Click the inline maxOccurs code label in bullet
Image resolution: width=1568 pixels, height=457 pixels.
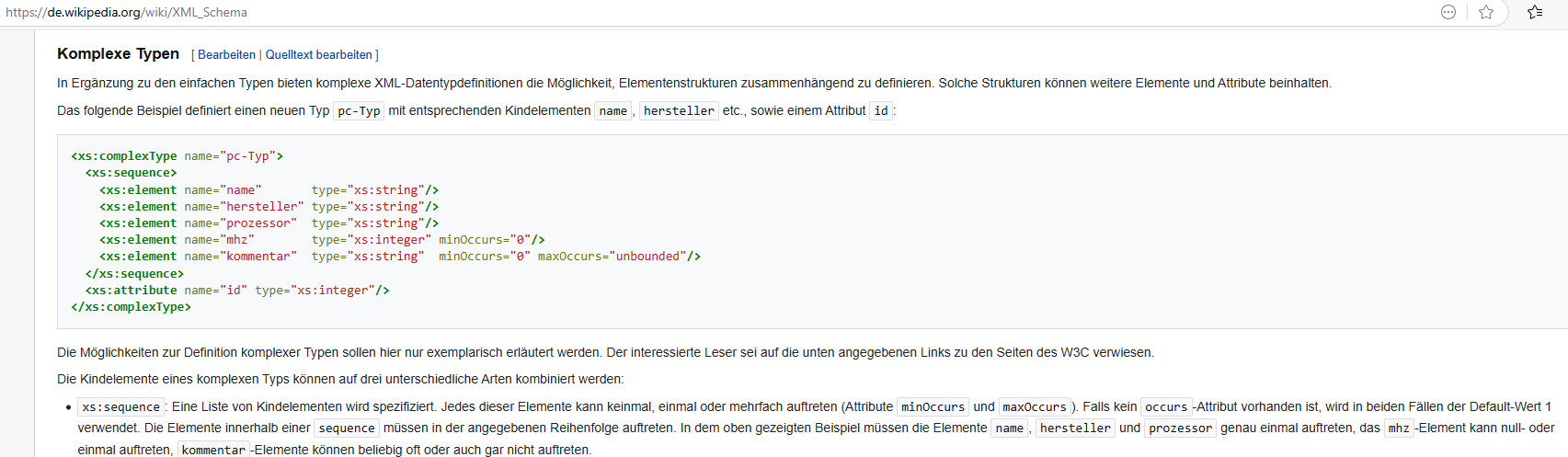(x=1034, y=407)
